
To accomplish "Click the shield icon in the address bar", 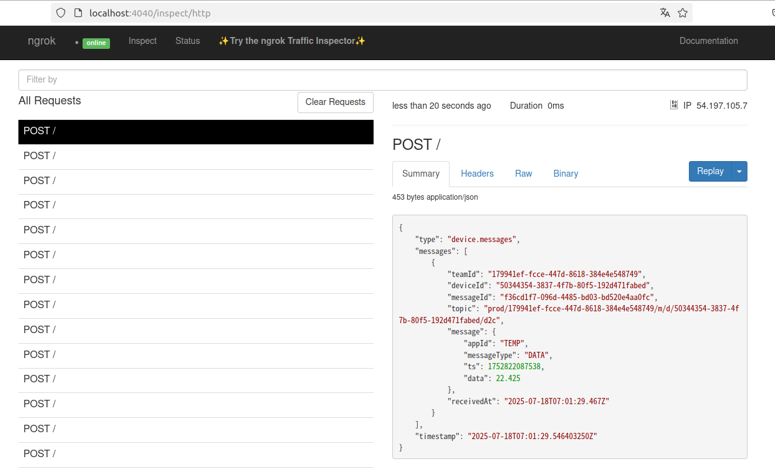I will pyautogui.click(x=60, y=13).
